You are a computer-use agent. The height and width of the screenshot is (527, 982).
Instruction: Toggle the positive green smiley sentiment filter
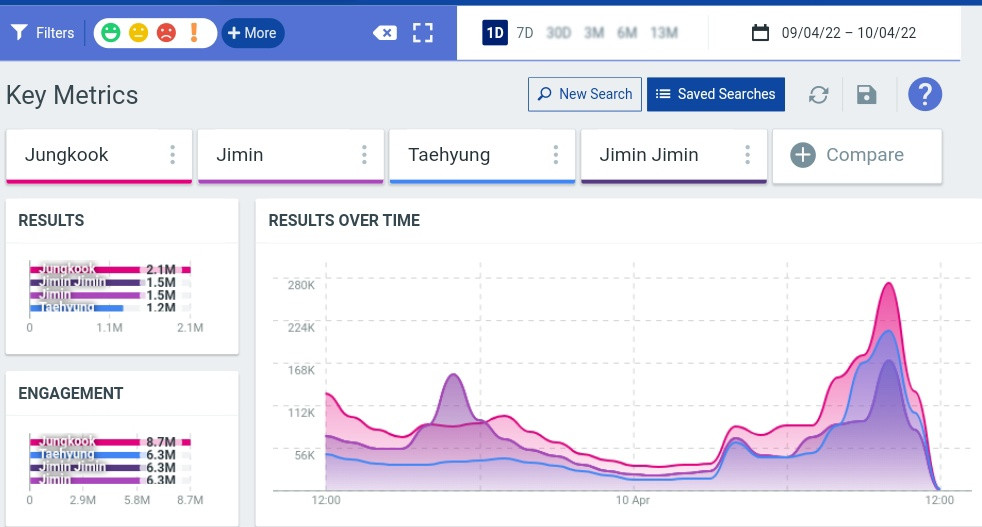point(111,33)
